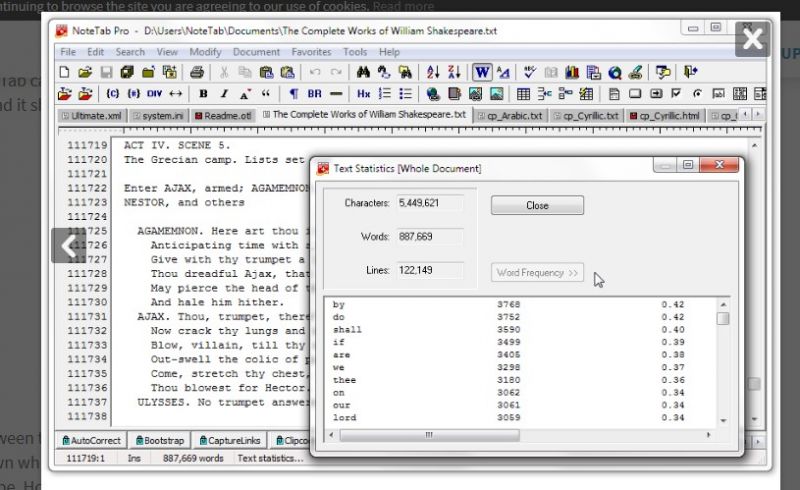
Task: Click the document tabs scroll-right arrow
Action: coord(758,114)
